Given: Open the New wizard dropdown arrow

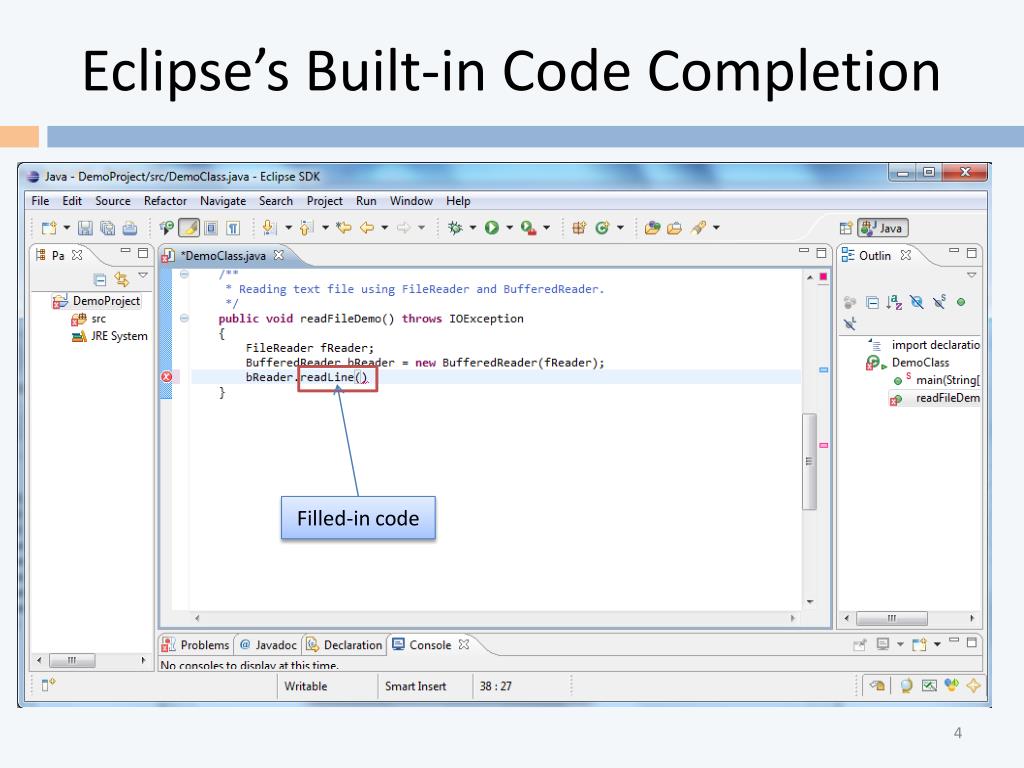Looking at the screenshot, I should click(67, 228).
